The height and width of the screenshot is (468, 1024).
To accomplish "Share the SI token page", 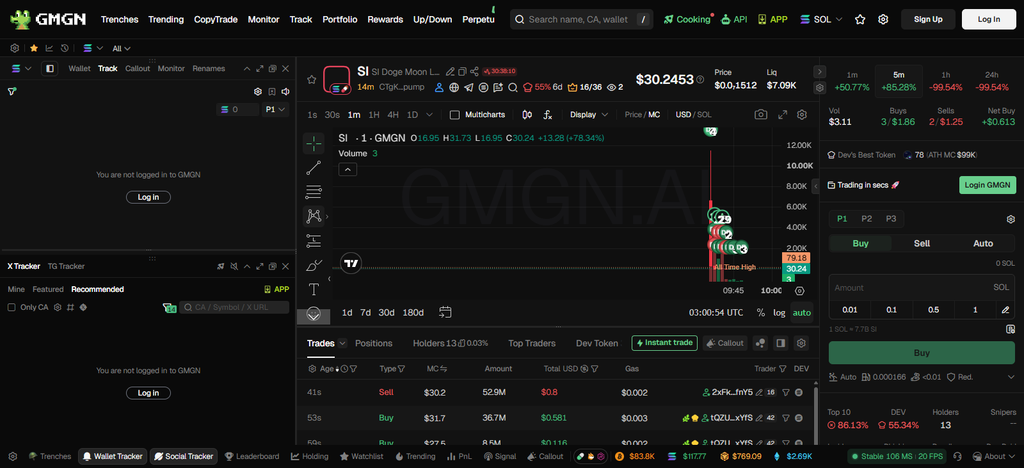I will pos(475,71).
